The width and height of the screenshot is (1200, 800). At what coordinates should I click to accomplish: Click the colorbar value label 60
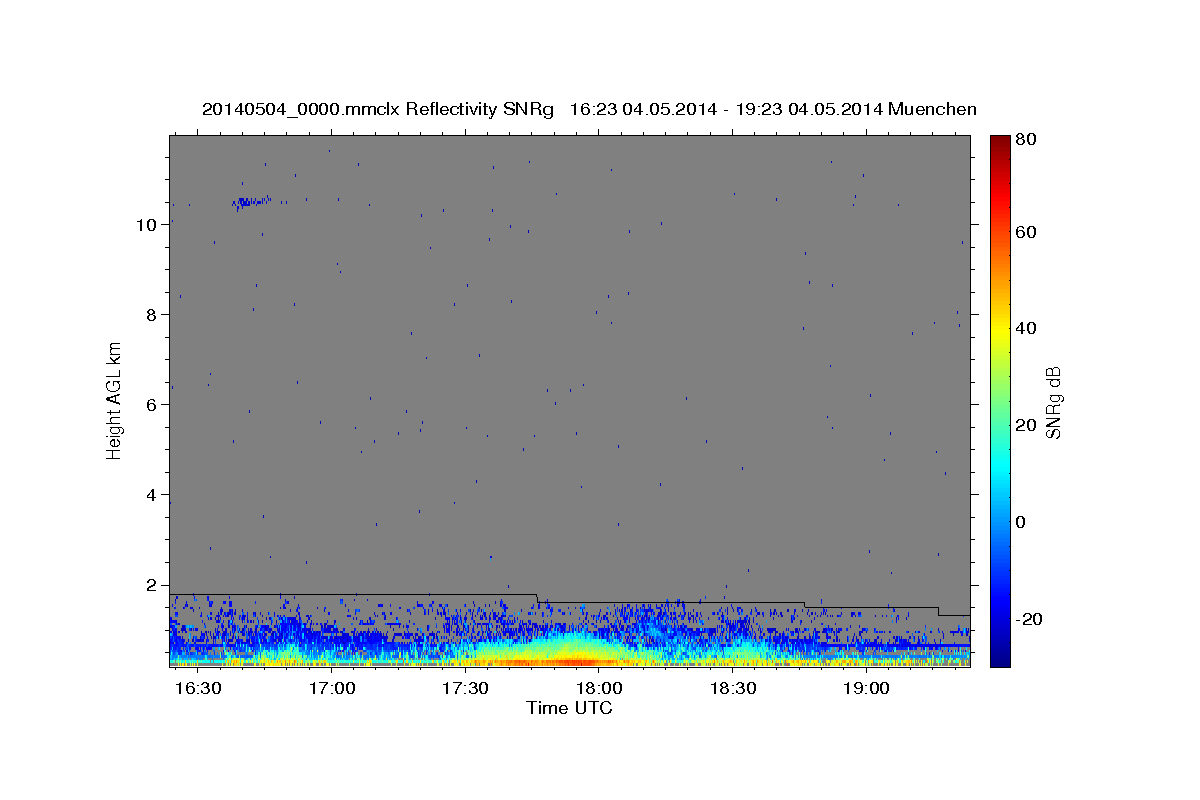coord(1026,232)
